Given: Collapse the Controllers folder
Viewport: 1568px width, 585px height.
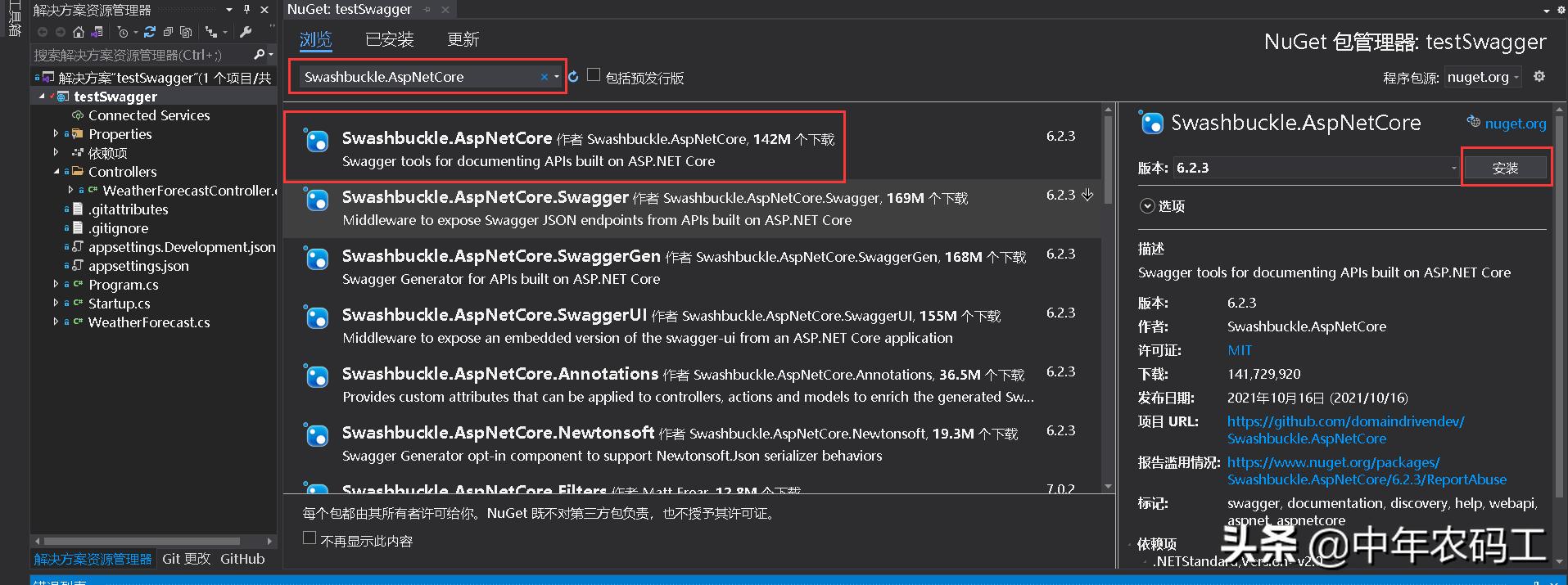Looking at the screenshot, I should tap(56, 171).
